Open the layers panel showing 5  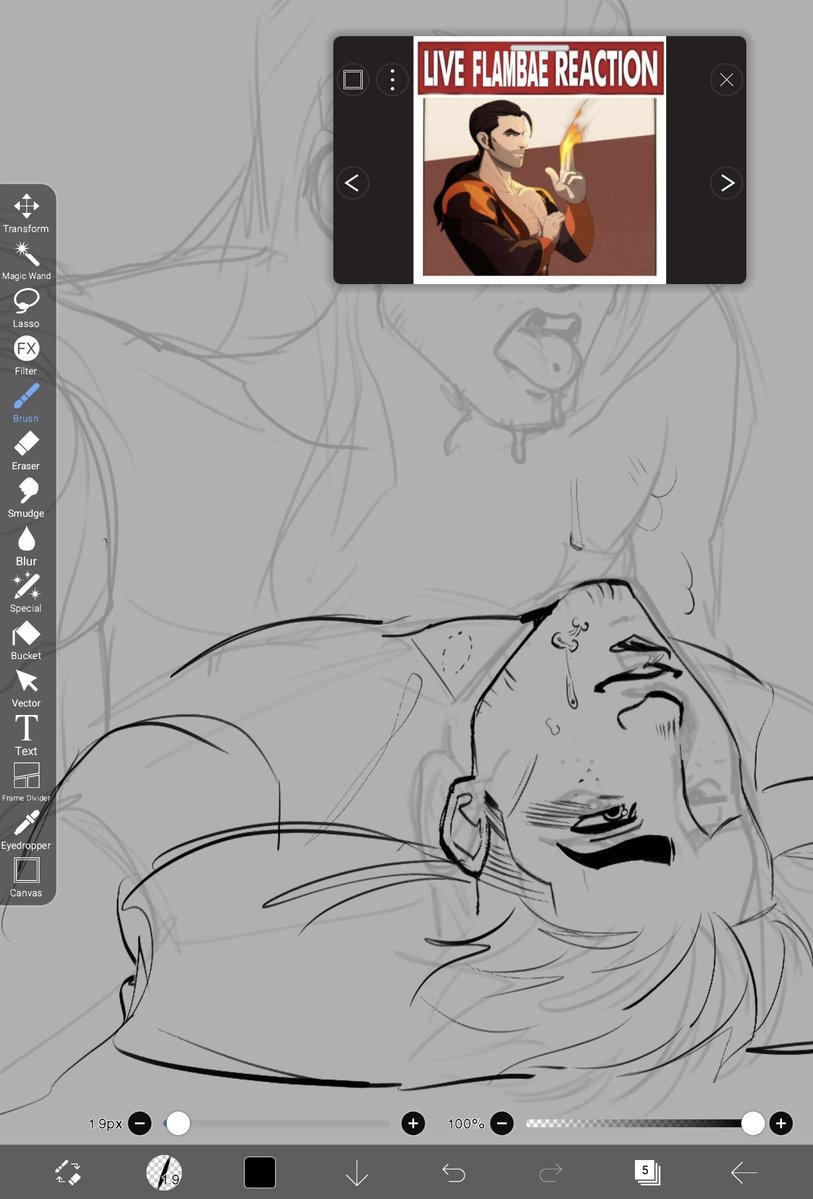[x=647, y=1172]
